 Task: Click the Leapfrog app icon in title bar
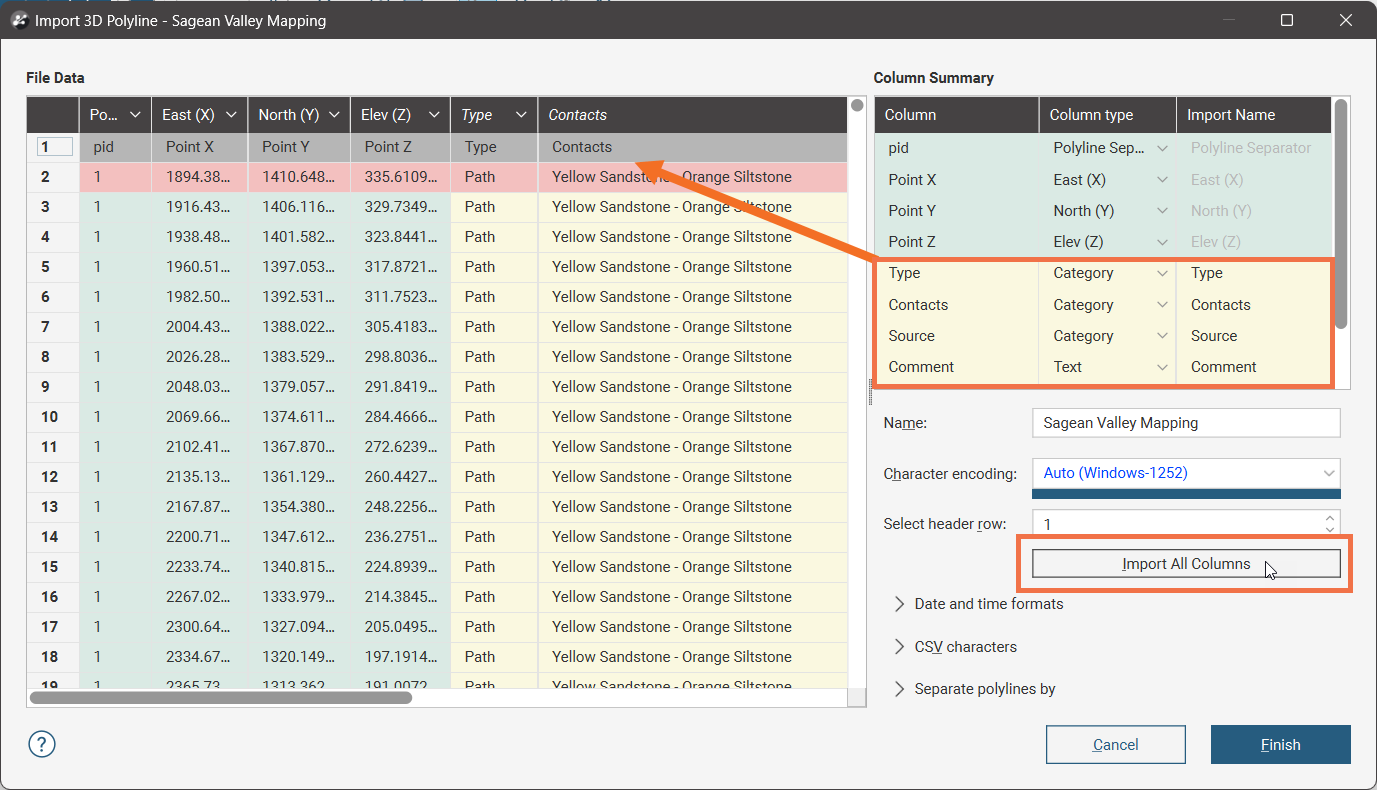pos(18,20)
